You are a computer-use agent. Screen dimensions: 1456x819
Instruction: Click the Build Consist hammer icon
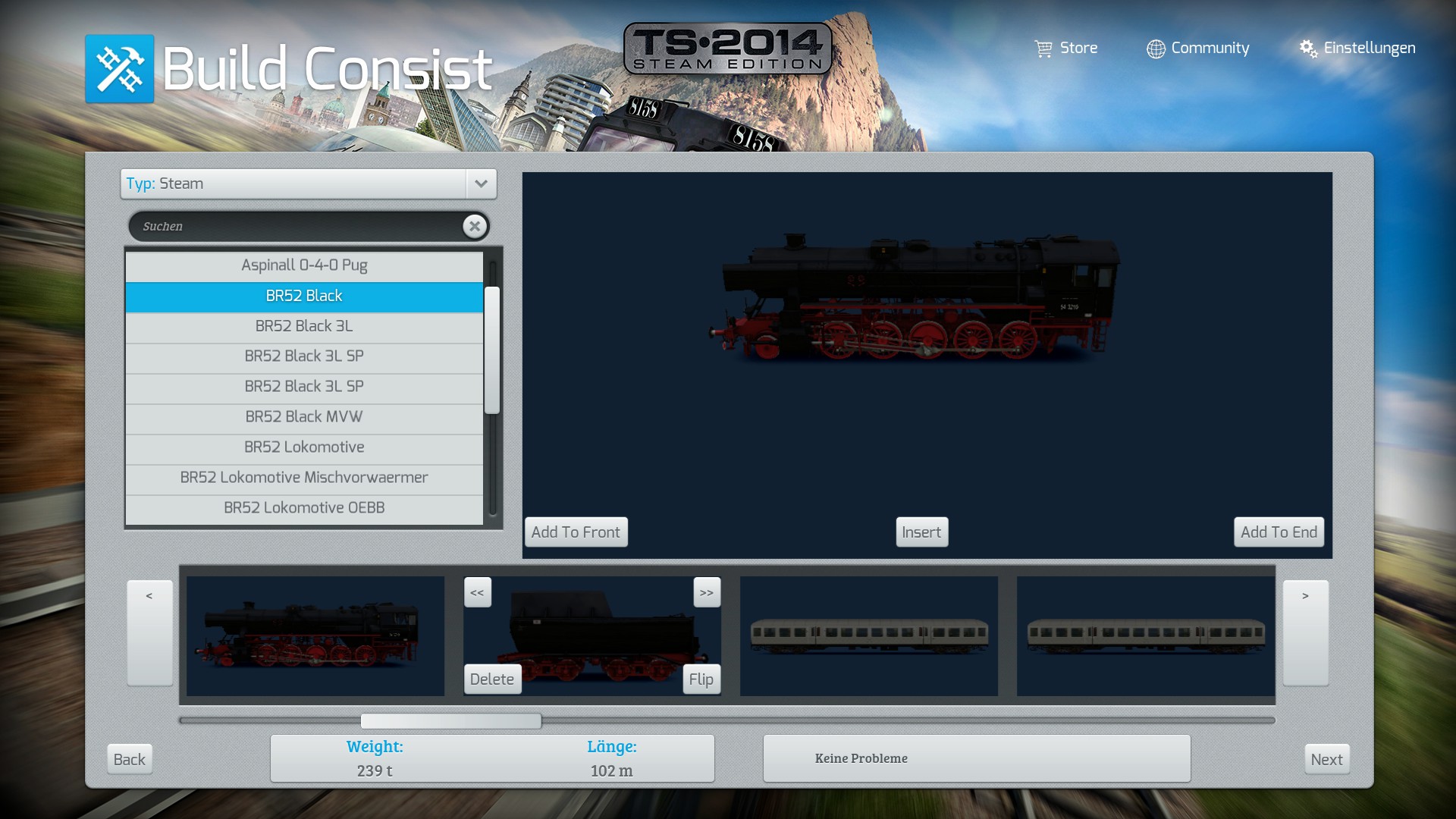click(x=119, y=68)
